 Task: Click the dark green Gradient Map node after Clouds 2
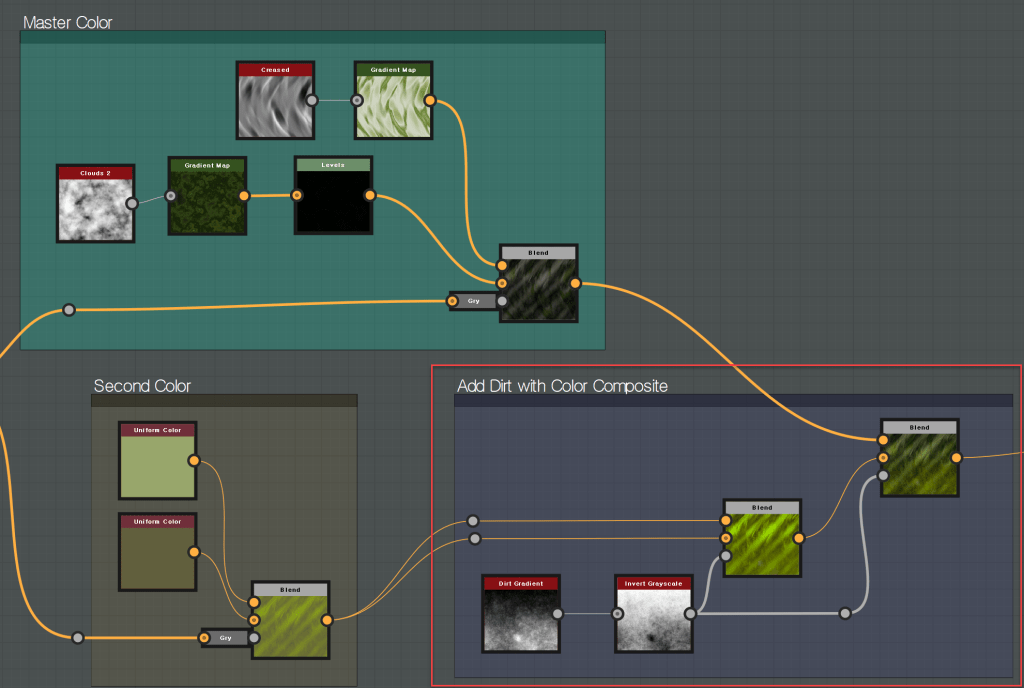point(207,201)
